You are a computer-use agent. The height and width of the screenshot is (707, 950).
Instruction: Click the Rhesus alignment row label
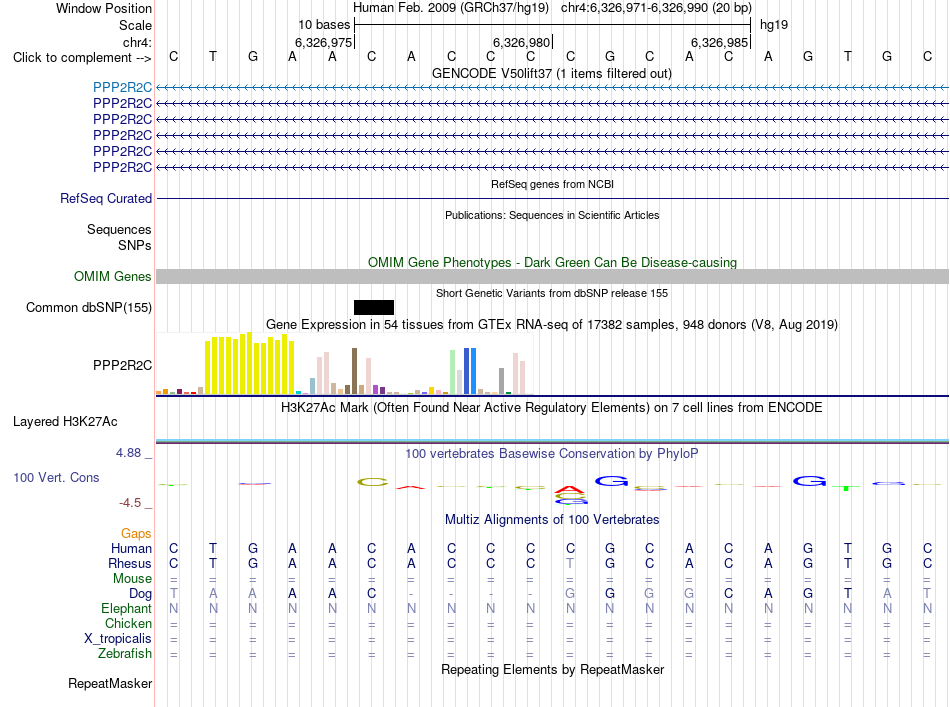pyautogui.click(x=130, y=563)
